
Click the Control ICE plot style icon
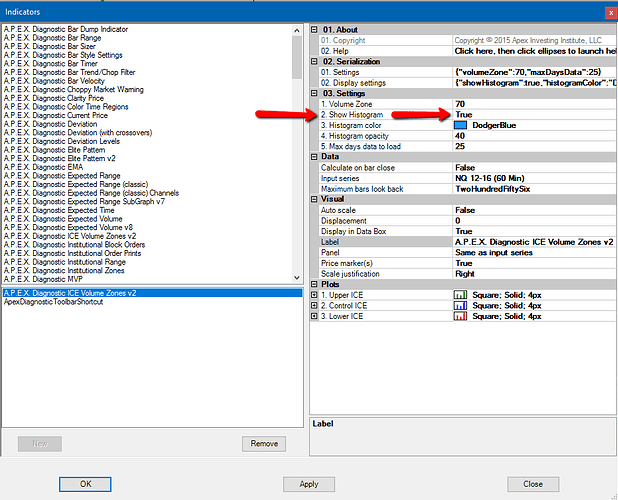[x=460, y=305]
